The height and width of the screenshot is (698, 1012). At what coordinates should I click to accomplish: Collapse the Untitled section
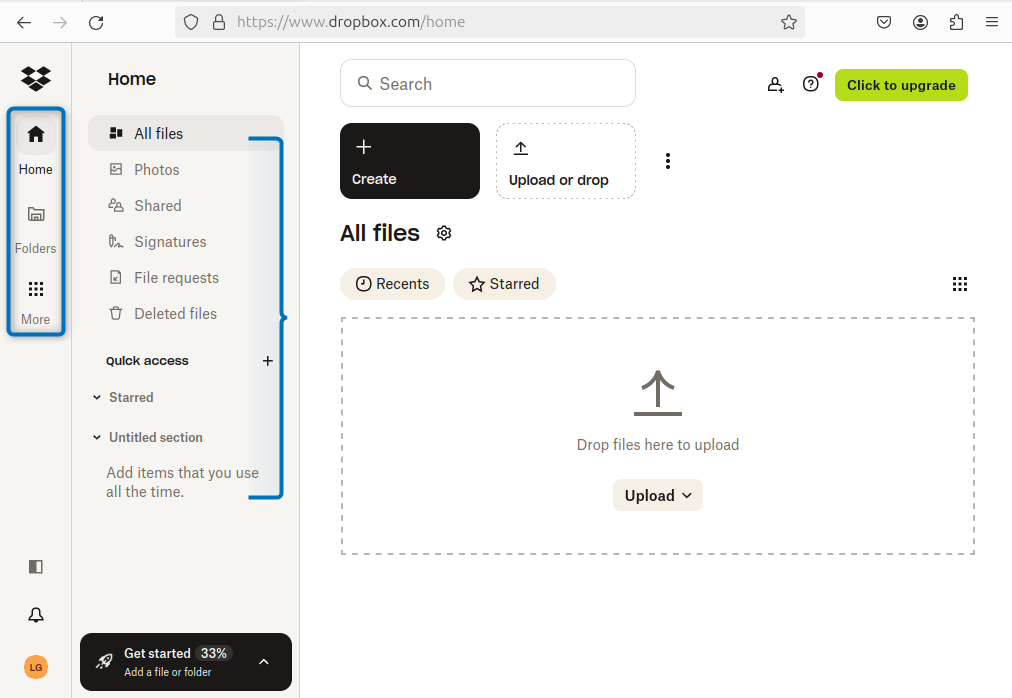[98, 438]
